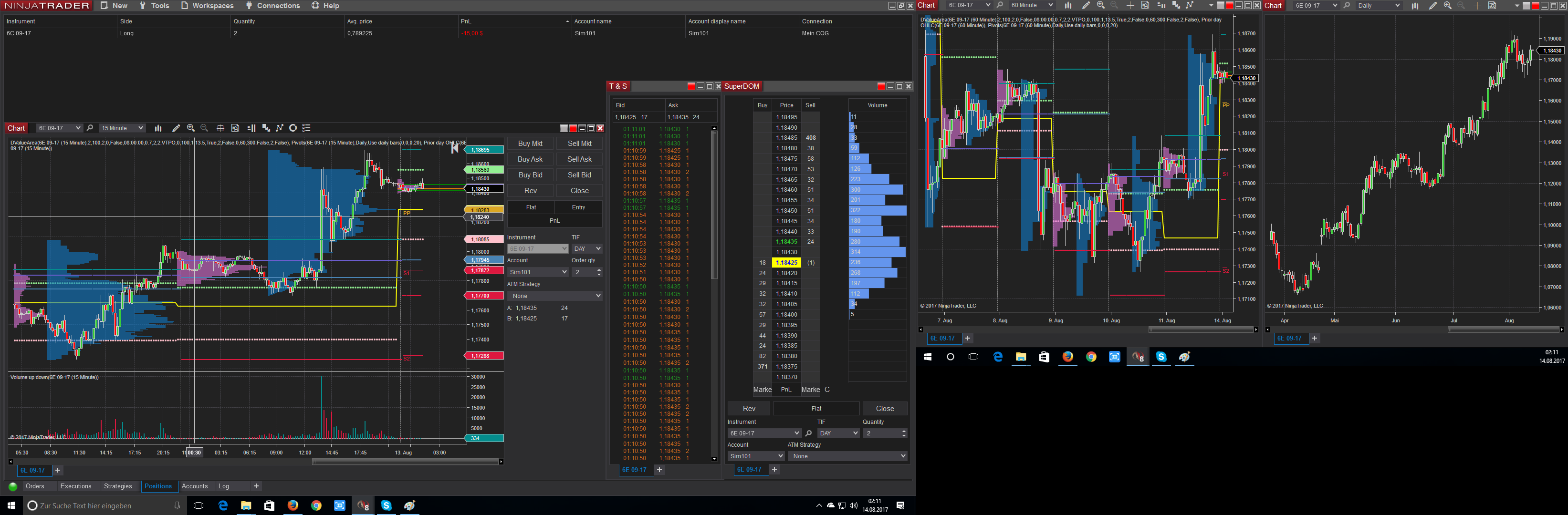The image size is (1568, 515).
Task: Open the Workspaces menu
Action: pos(207,5)
